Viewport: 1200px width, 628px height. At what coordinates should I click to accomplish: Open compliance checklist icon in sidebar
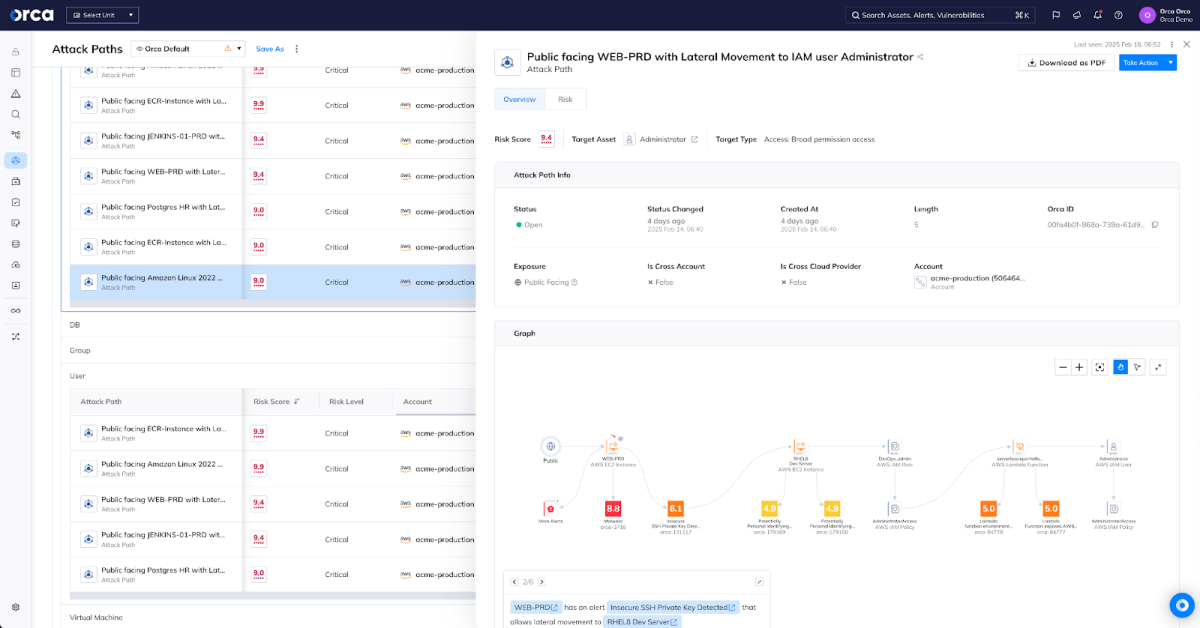pyautogui.click(x=16, y=202)
